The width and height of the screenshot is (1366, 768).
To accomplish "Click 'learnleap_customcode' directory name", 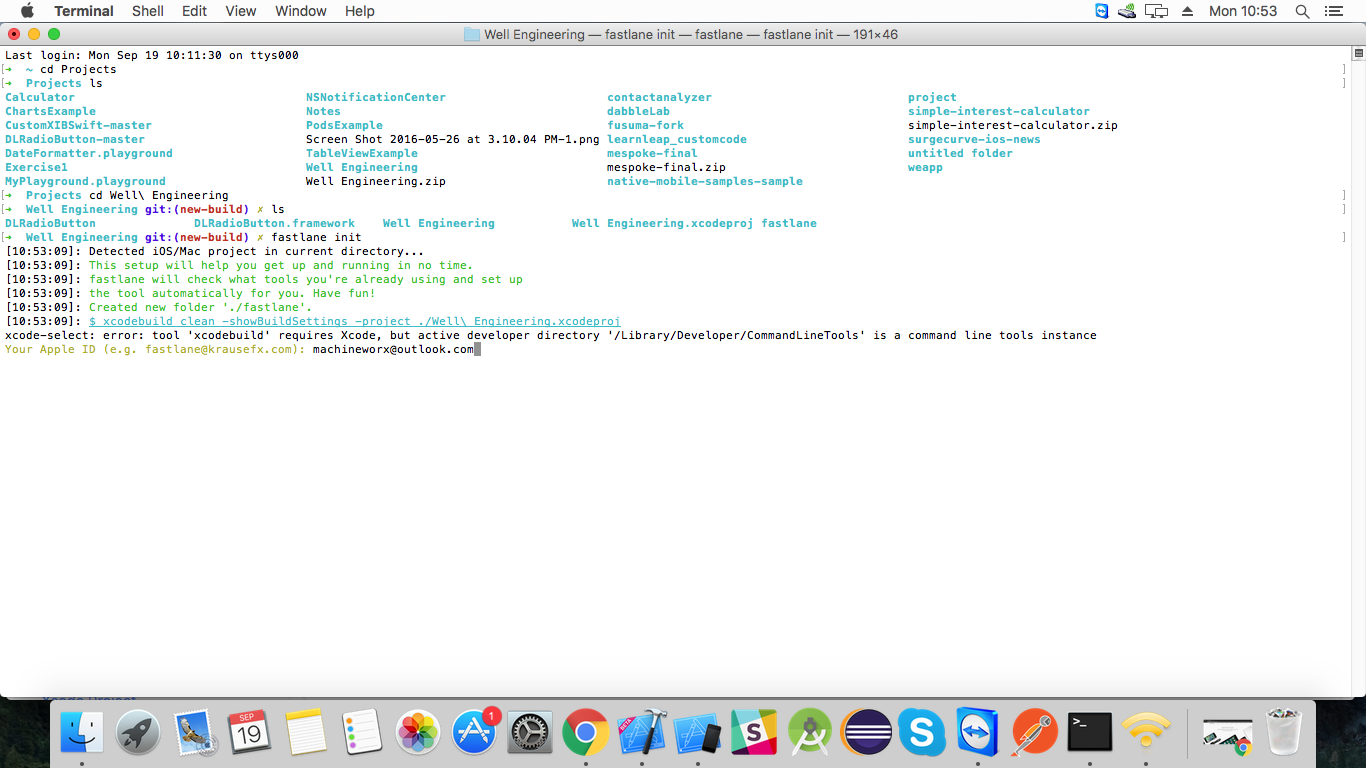I will point(677,140).
